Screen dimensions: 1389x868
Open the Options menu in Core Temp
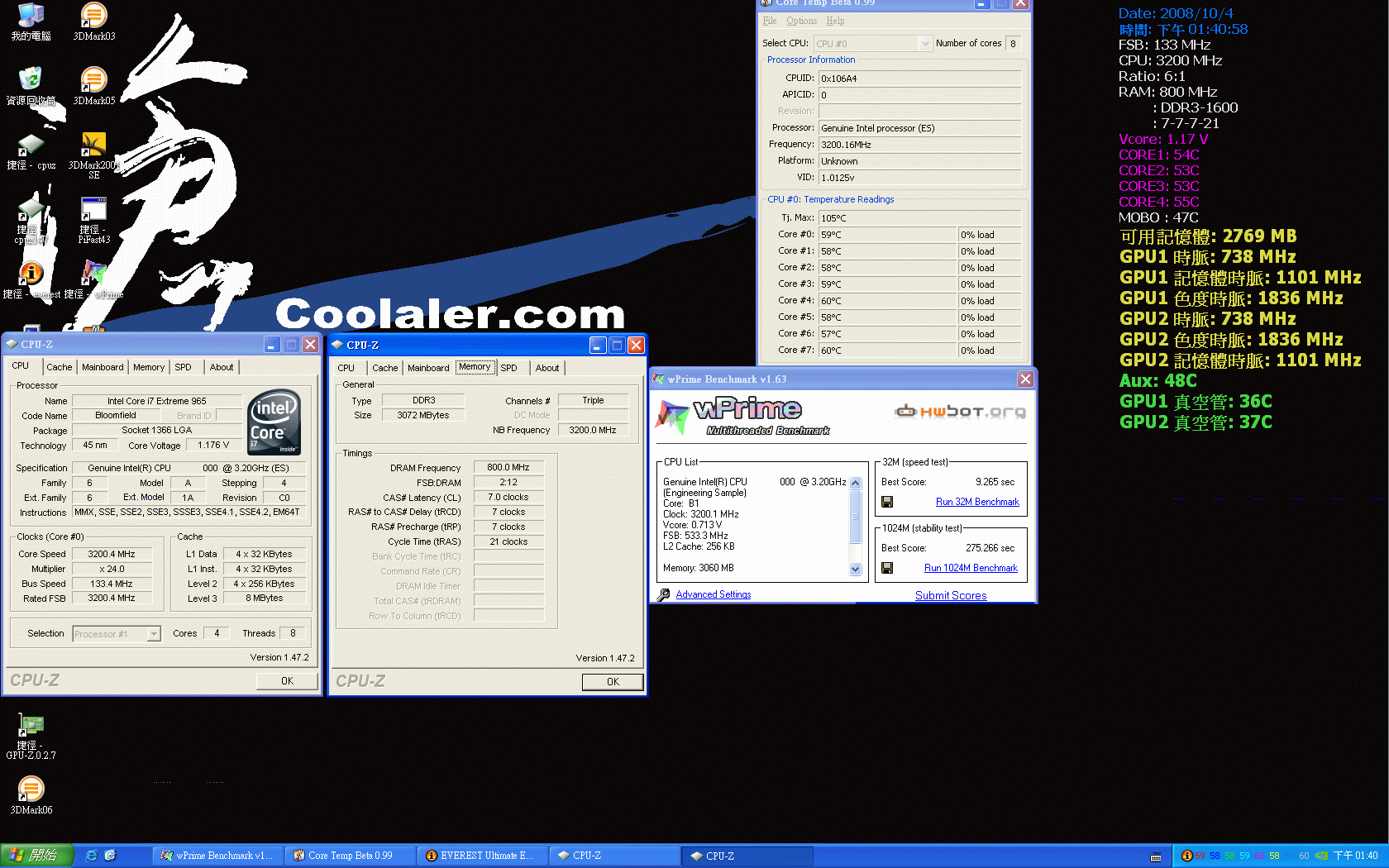coord(801,21)
